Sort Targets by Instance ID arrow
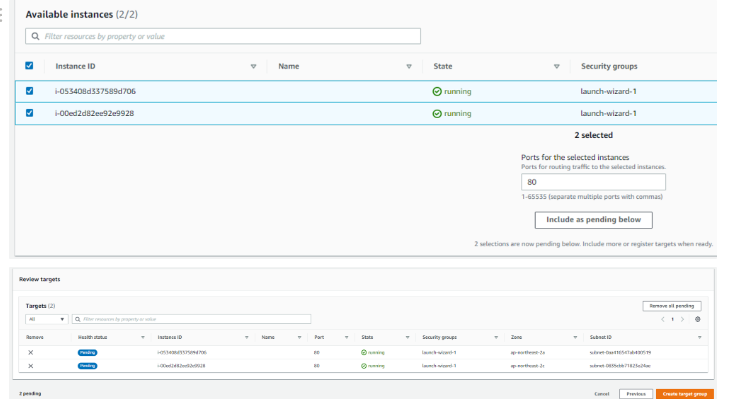This screenshot has width=740, height=399. (246, 338)
